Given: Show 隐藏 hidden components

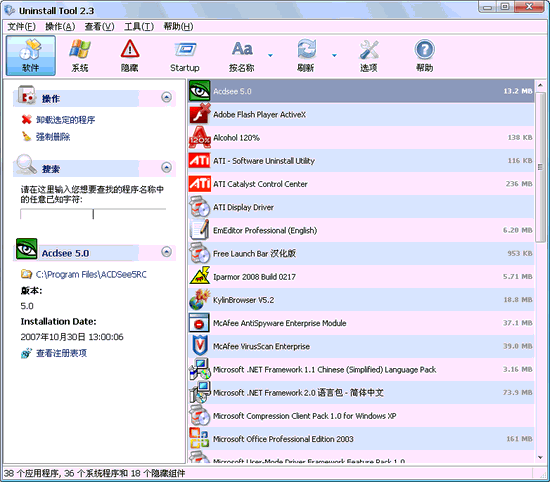Looking at the screenshot, I should point(130,55).
